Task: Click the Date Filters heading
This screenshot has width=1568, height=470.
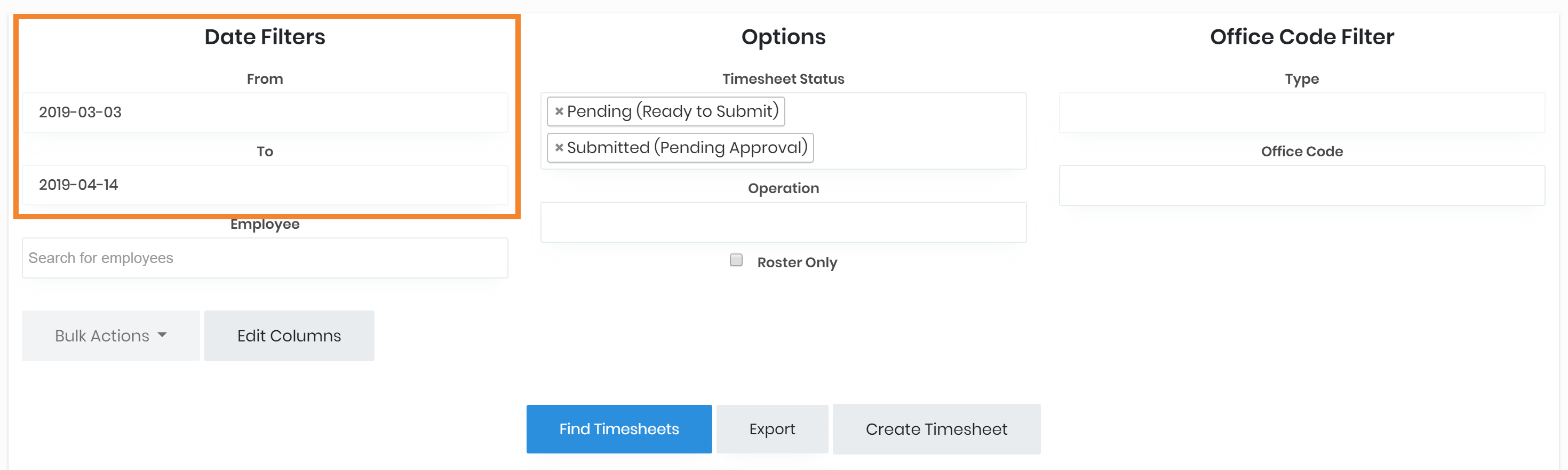Action: [264, 37]
